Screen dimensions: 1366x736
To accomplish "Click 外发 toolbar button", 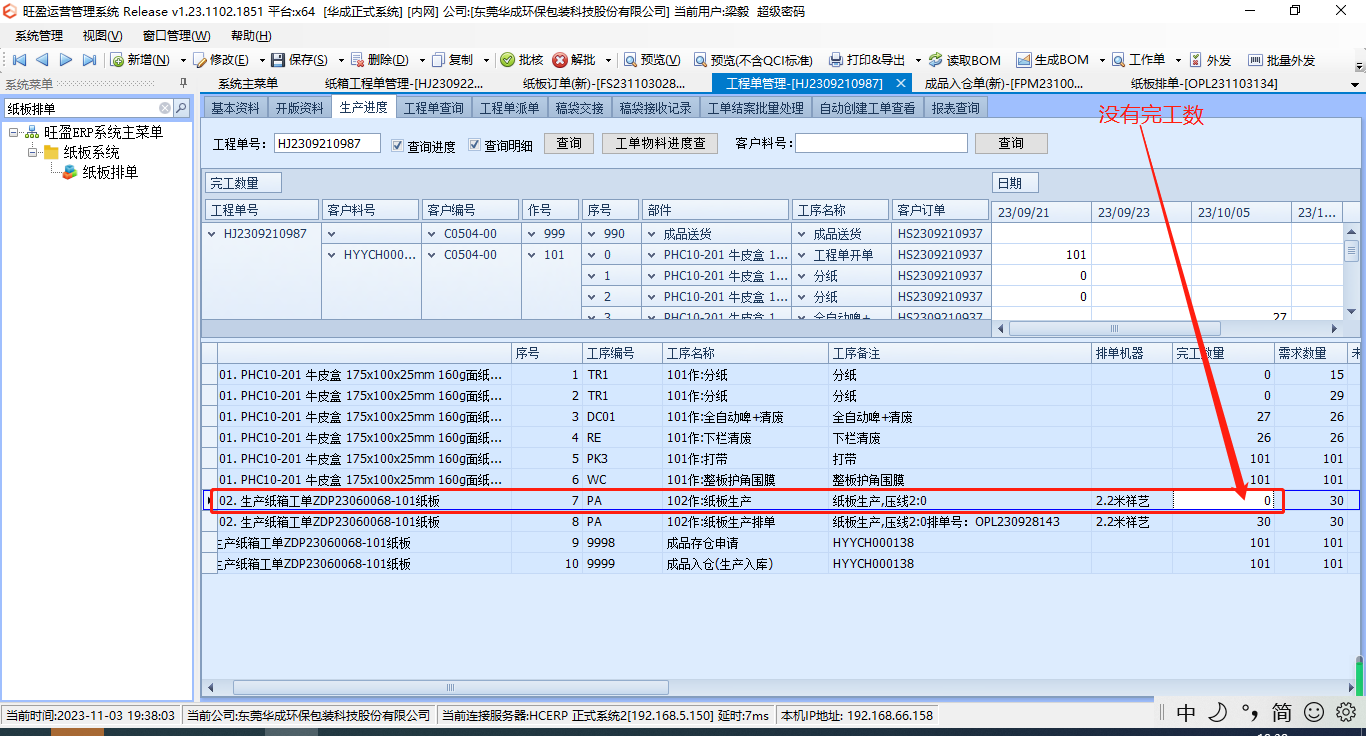I will 1211,60.
